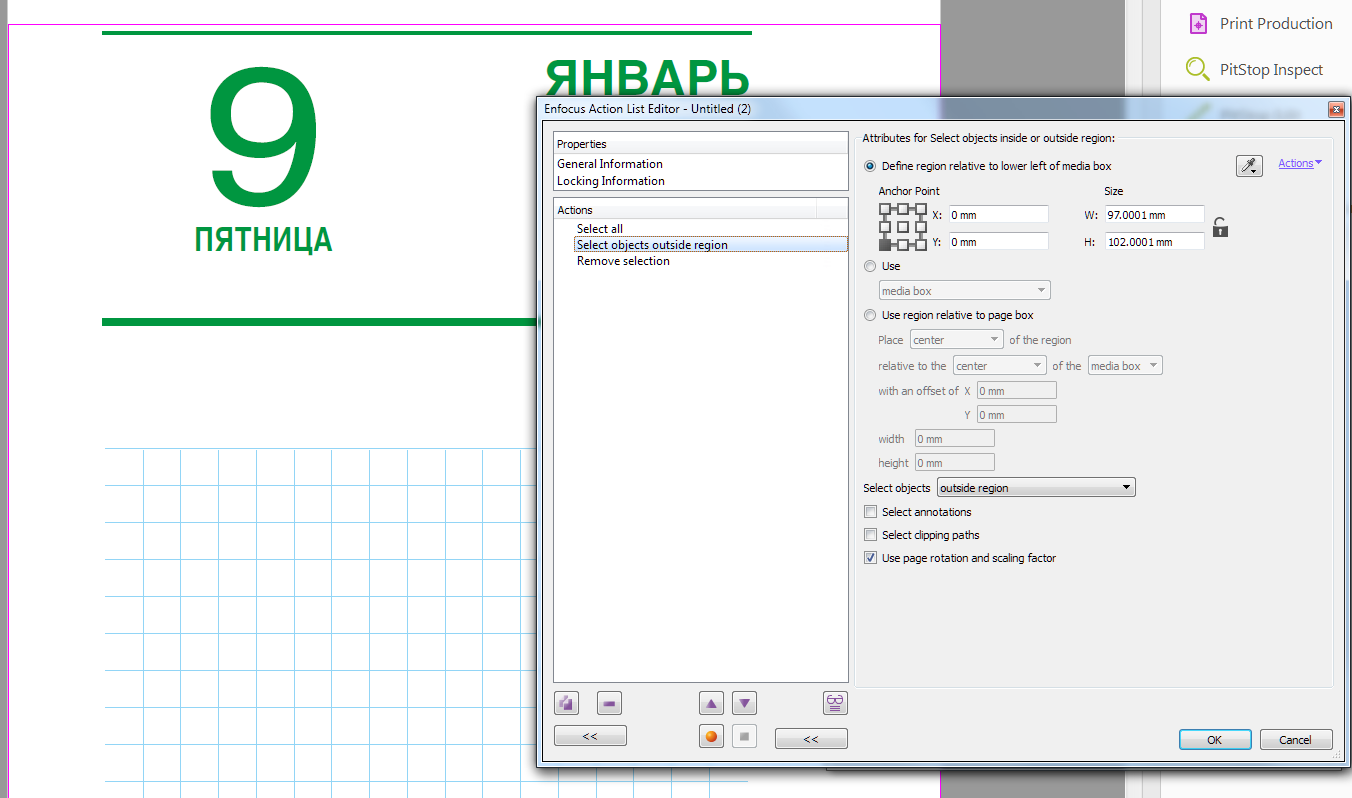This screenshot has height=798, width=1352.
Task: Open General Information properties
Action: click(x=610, y=164)
